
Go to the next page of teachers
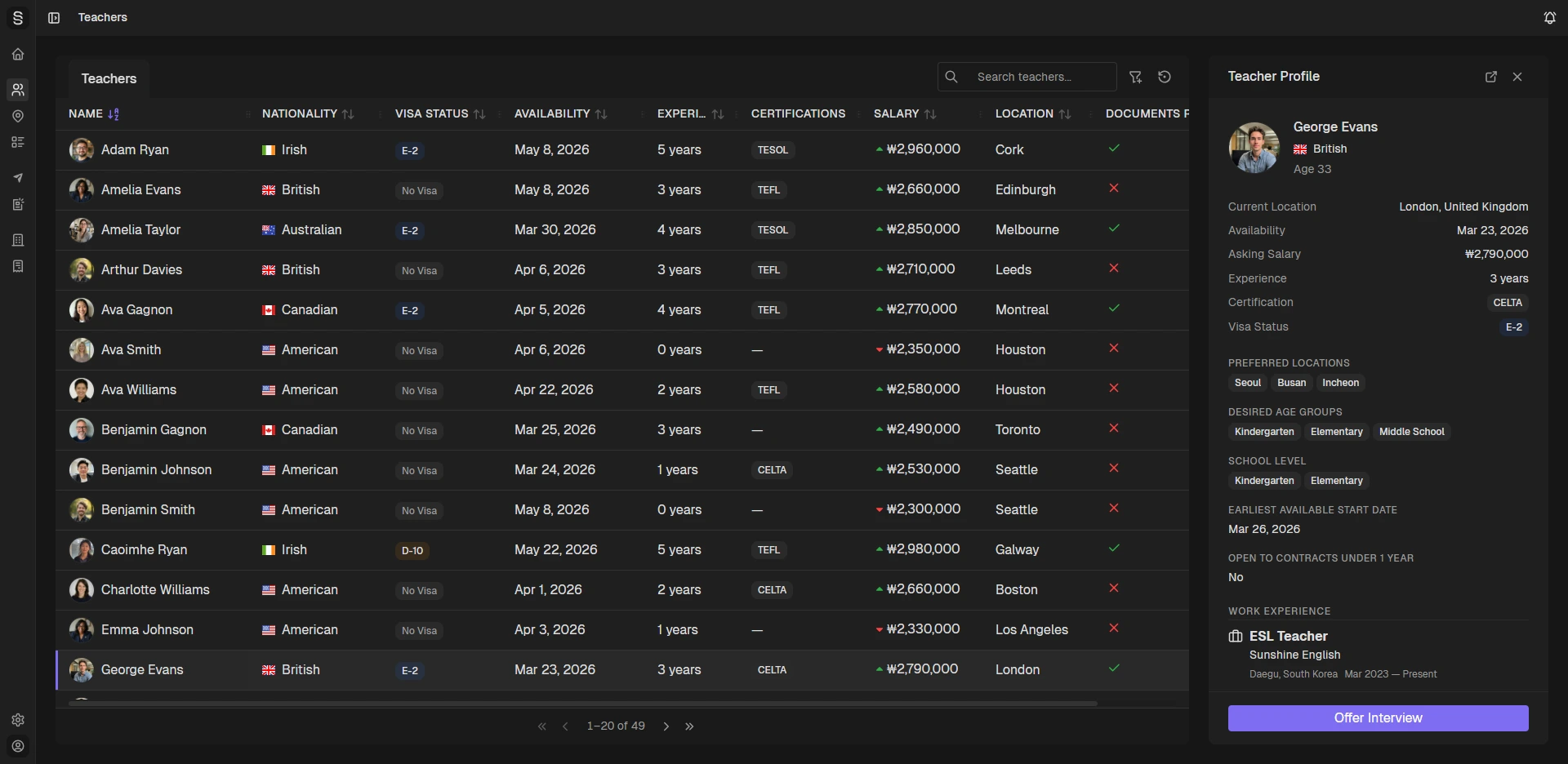point(666,726)
